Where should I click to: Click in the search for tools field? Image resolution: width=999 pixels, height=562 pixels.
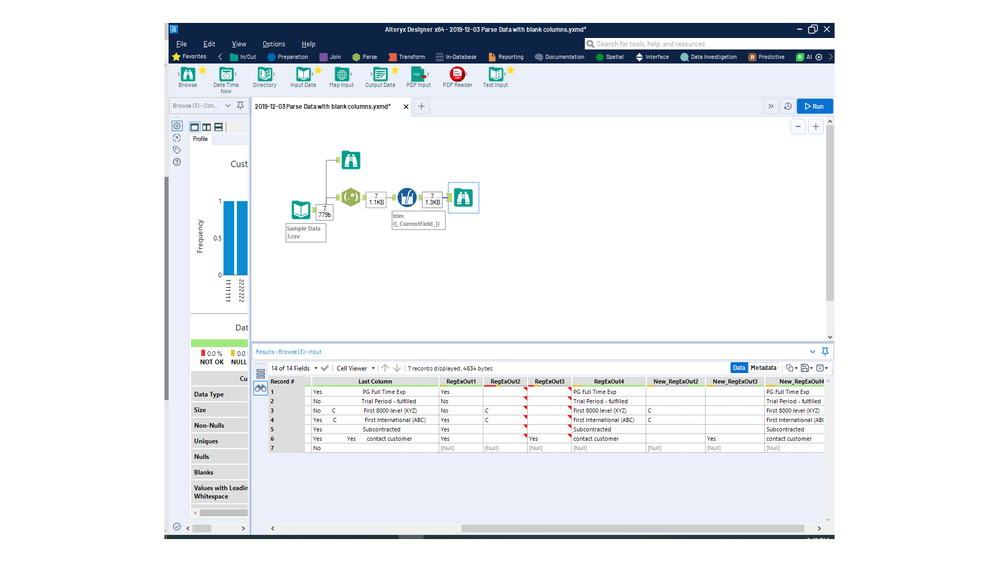pos(708,44)
